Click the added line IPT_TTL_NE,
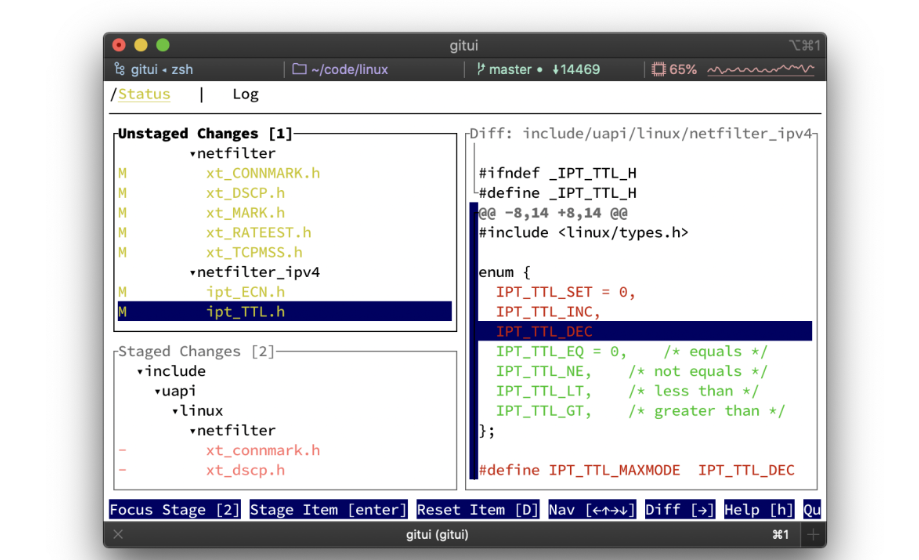 pyautogui.click(x=631, y=371)
